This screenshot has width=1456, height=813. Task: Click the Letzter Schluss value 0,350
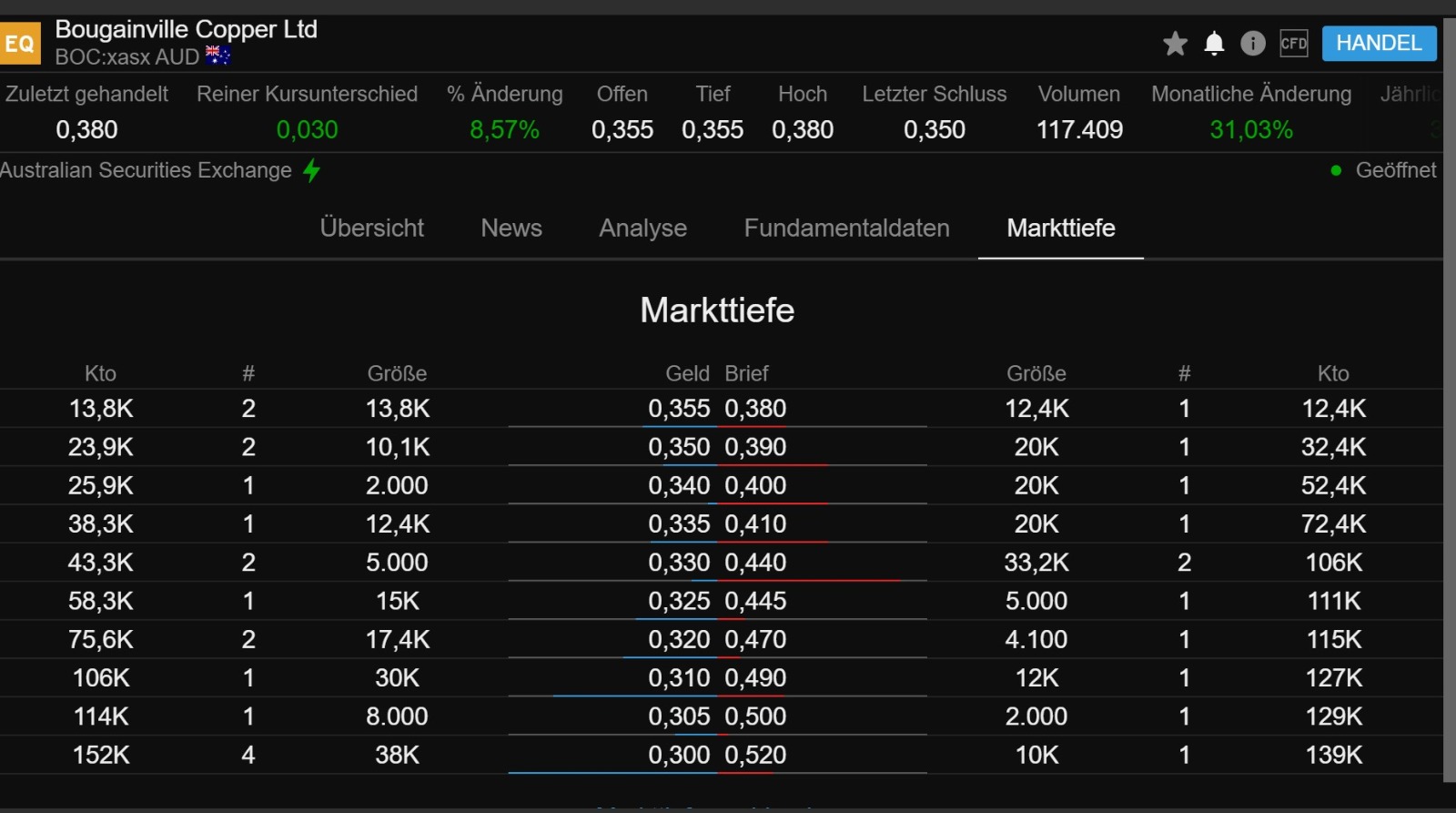(x=935, y=130)
